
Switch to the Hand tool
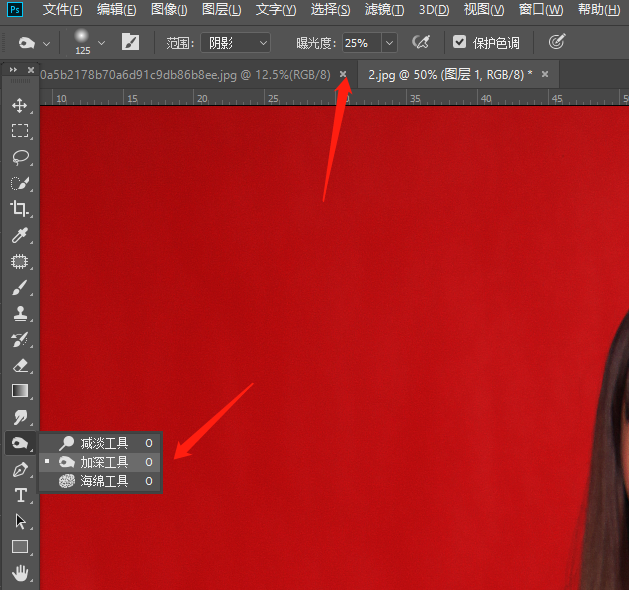19,573
